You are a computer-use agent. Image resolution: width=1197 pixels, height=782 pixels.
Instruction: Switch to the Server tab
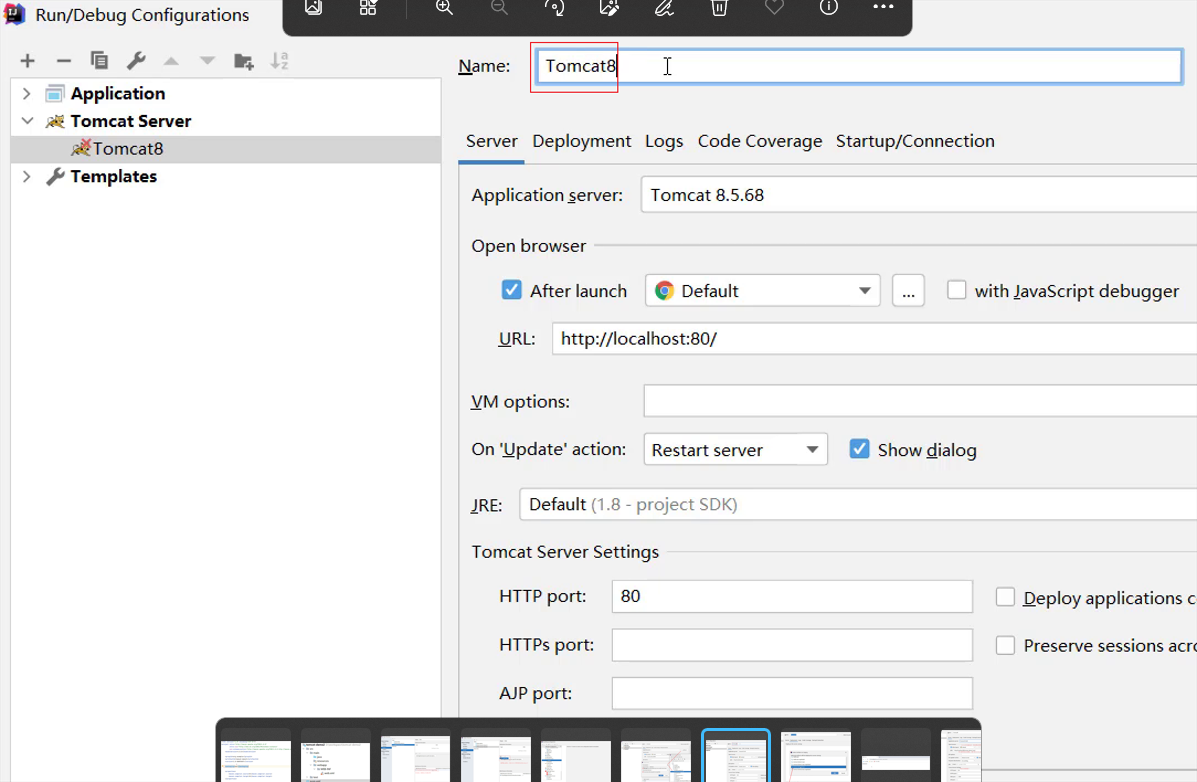point(492,141)
